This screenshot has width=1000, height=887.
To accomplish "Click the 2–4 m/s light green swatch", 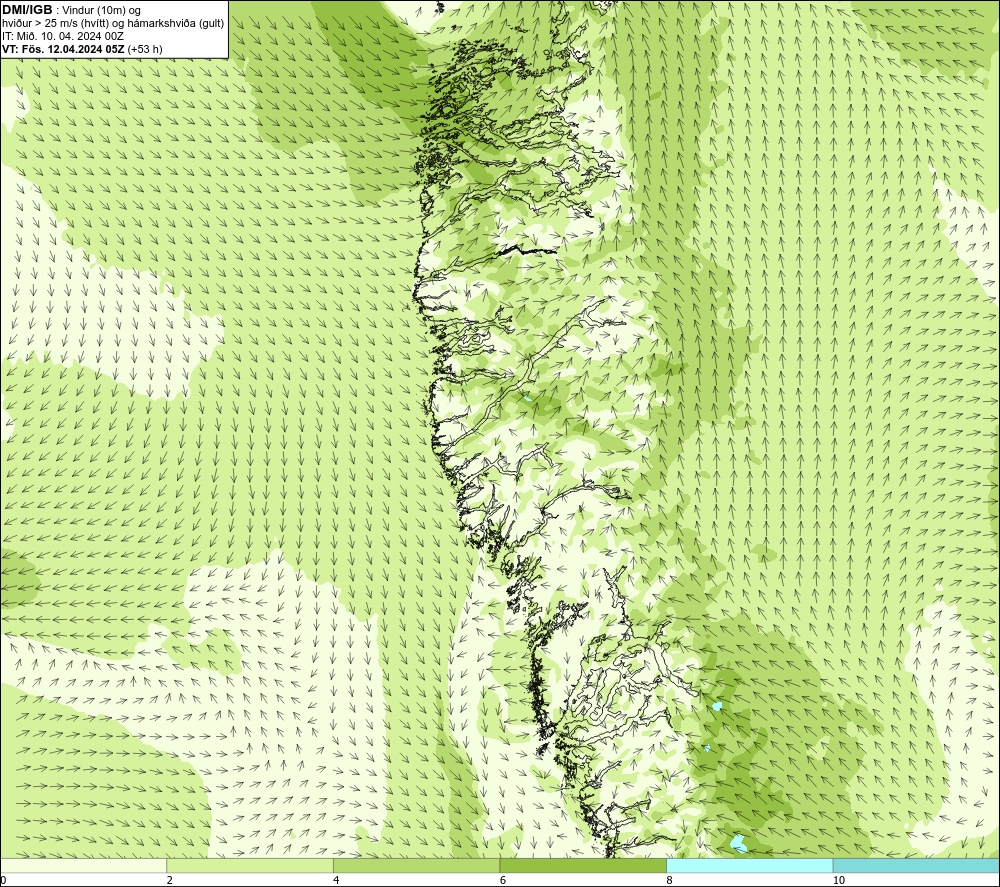I will point(250,865).
